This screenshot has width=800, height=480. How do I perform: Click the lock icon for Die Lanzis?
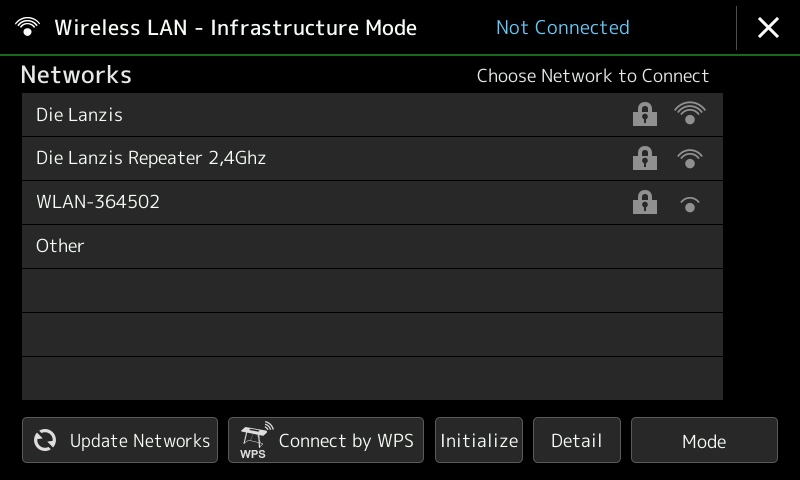[x=644, y=114]
